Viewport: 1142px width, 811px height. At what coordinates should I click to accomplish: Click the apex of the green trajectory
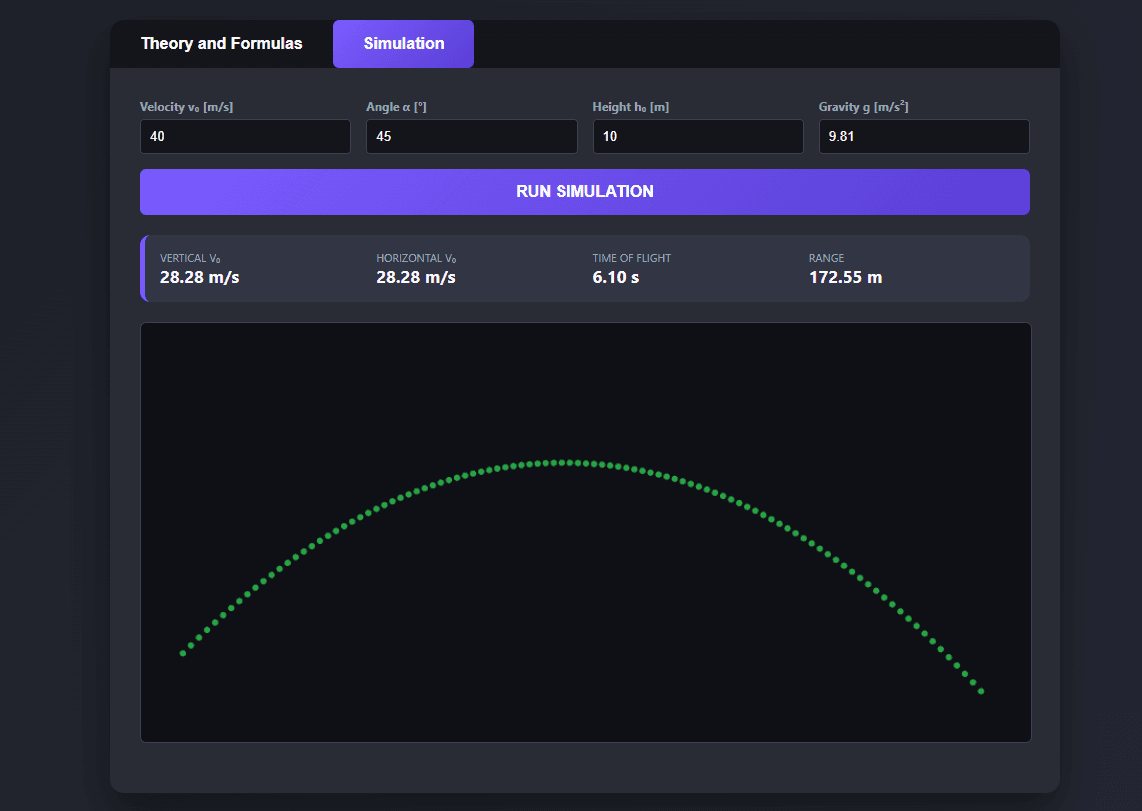[x=564, y=462]
